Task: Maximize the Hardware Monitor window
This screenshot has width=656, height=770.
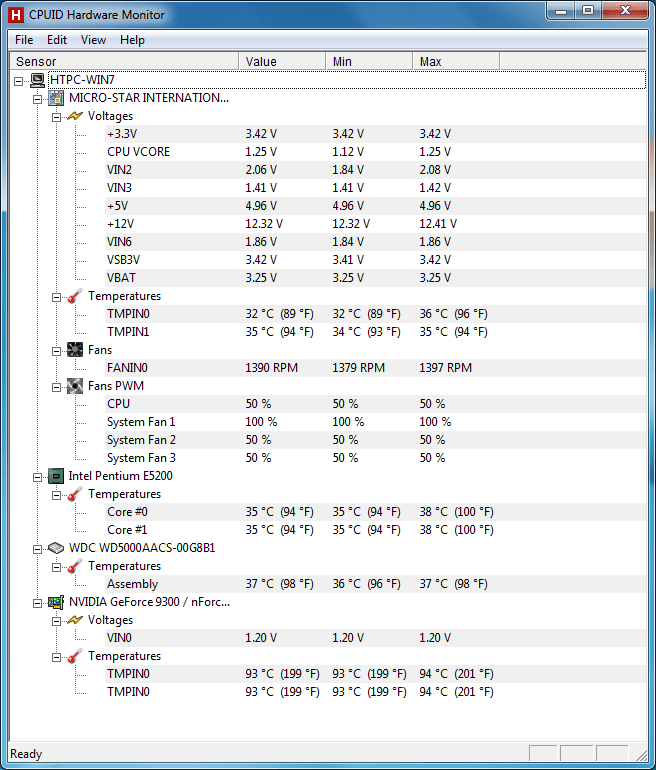Action: (588, 11)
